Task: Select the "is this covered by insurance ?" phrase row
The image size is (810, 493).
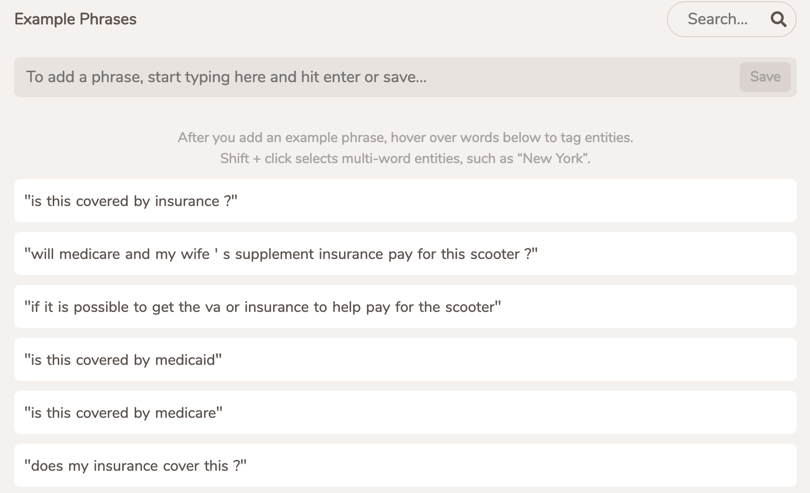Action: coord(405,201)
